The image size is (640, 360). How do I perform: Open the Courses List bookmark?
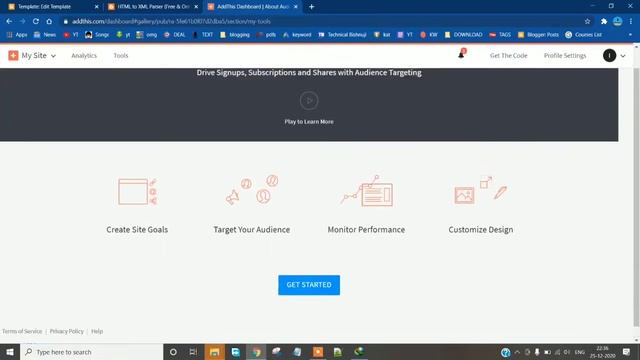coord(583,35)
